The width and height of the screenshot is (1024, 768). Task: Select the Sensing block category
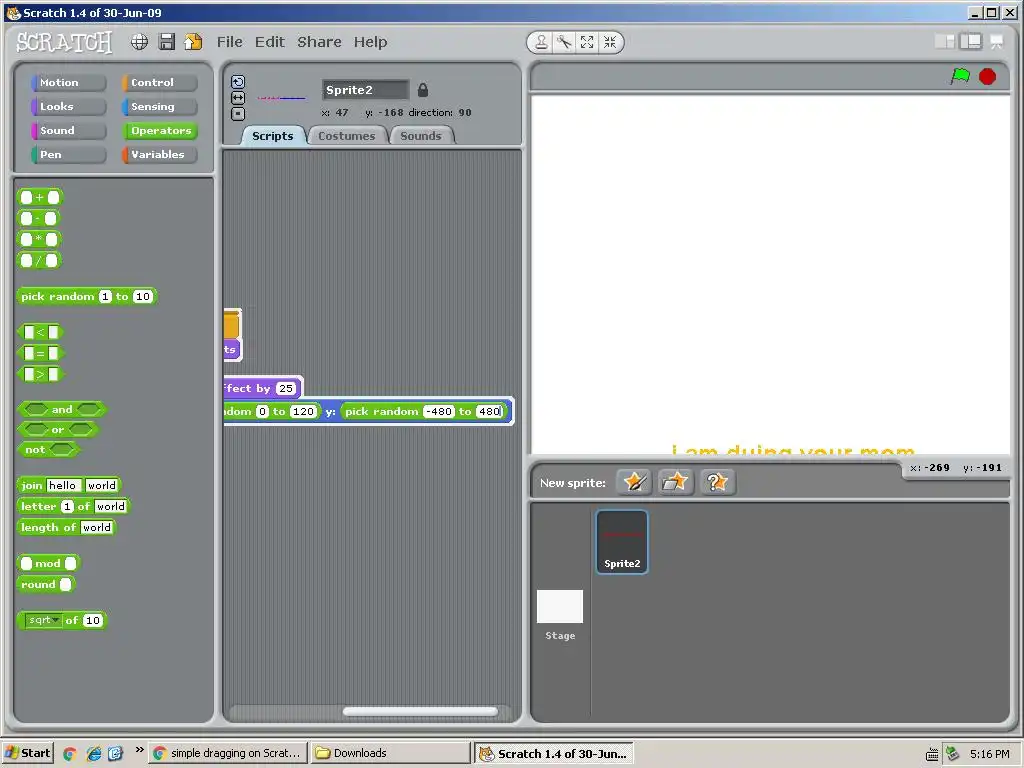(x=159, y=106)
